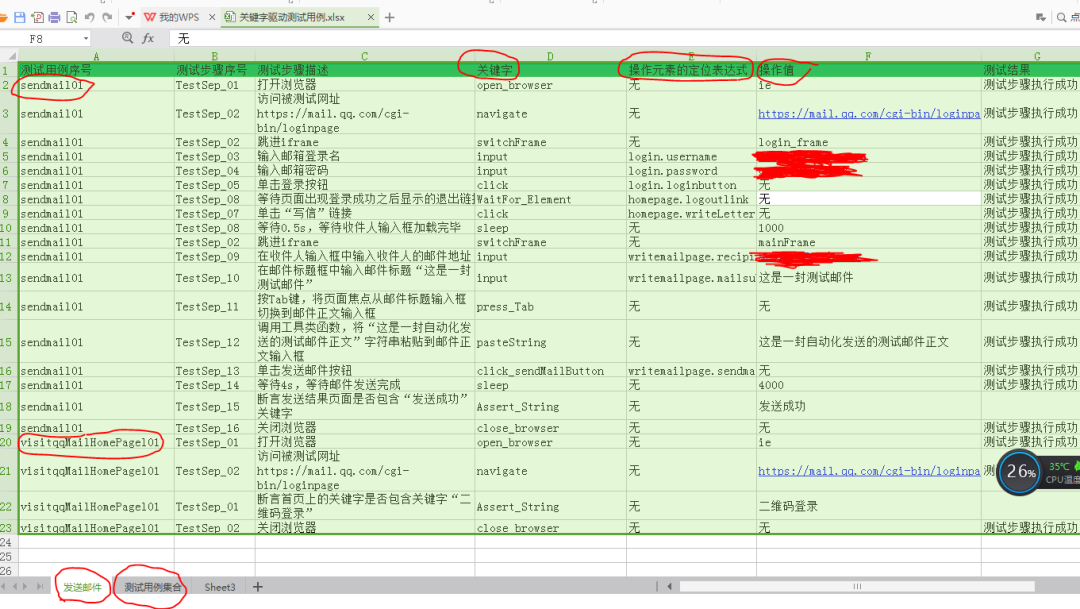Click the horizontal scrollbar left arrow
Viewport: 1080px width, 609px height.
[x=669, y=587]
